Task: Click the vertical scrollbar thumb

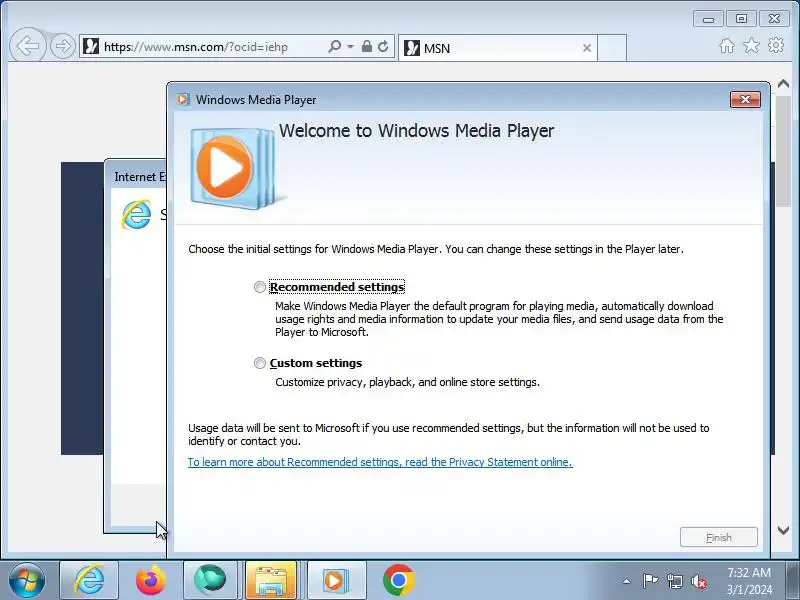Action: click(783, 152)
